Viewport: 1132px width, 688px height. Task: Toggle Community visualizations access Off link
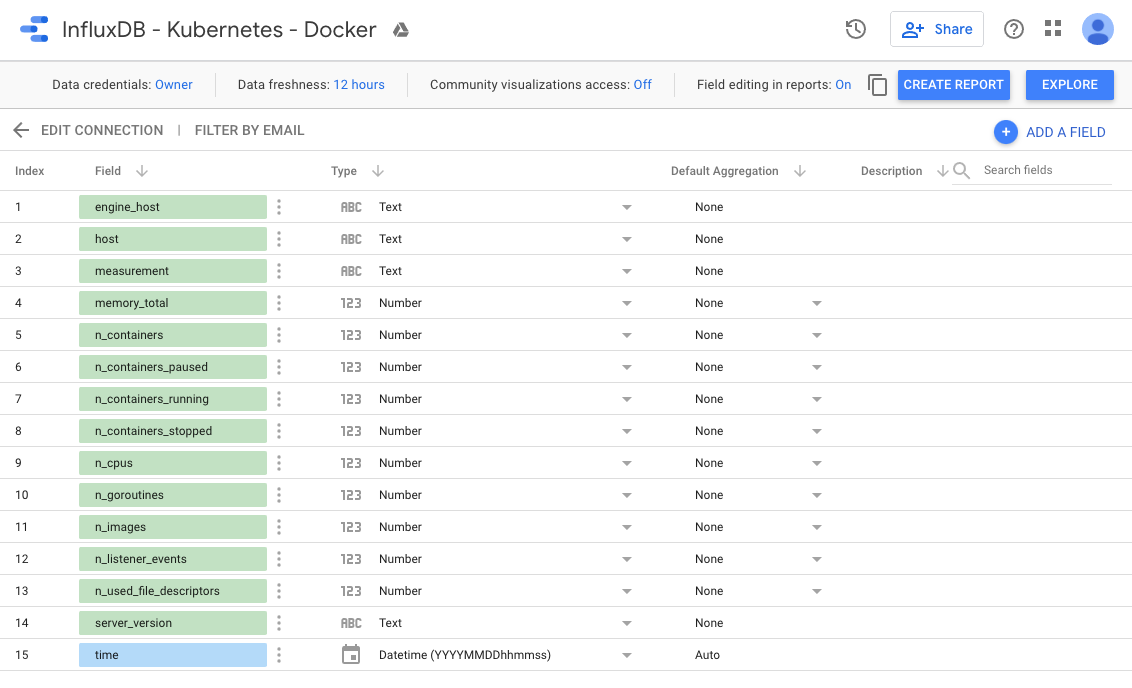643,84
